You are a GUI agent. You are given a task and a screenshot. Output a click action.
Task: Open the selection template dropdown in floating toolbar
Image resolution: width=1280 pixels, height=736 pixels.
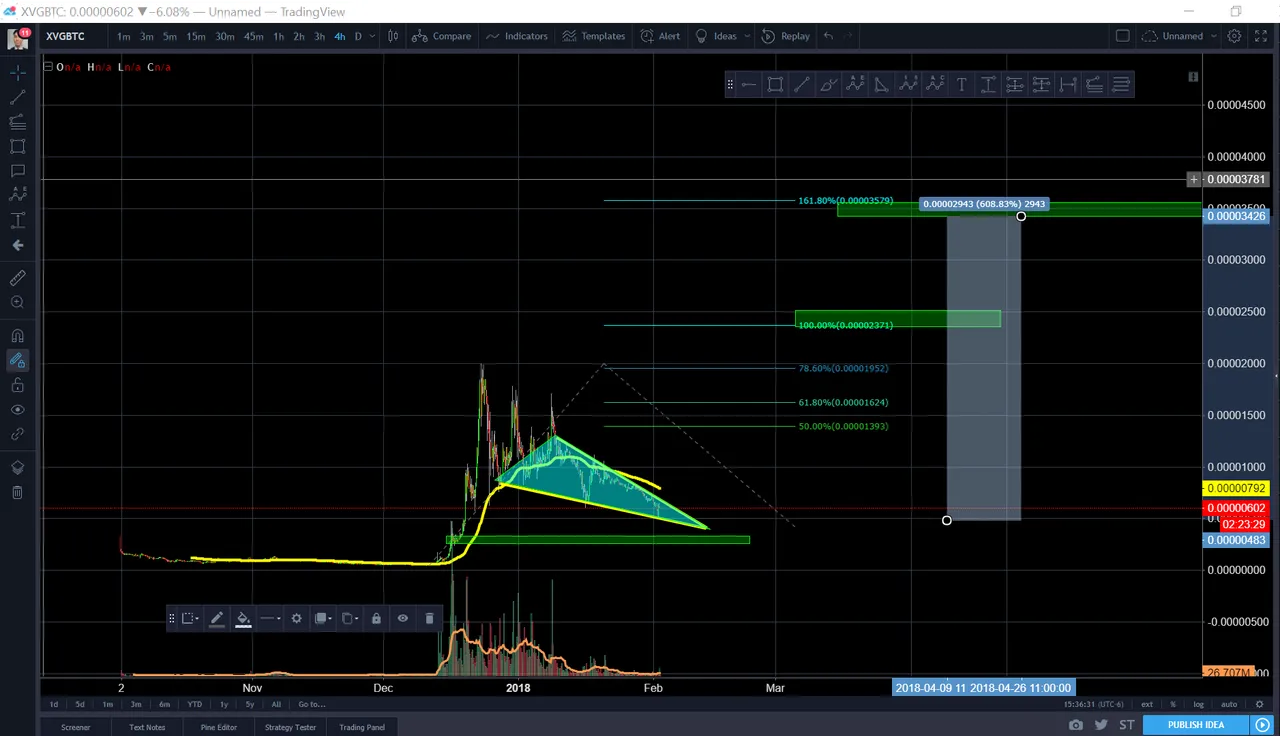pyautogui.click(x=188, y=618)
